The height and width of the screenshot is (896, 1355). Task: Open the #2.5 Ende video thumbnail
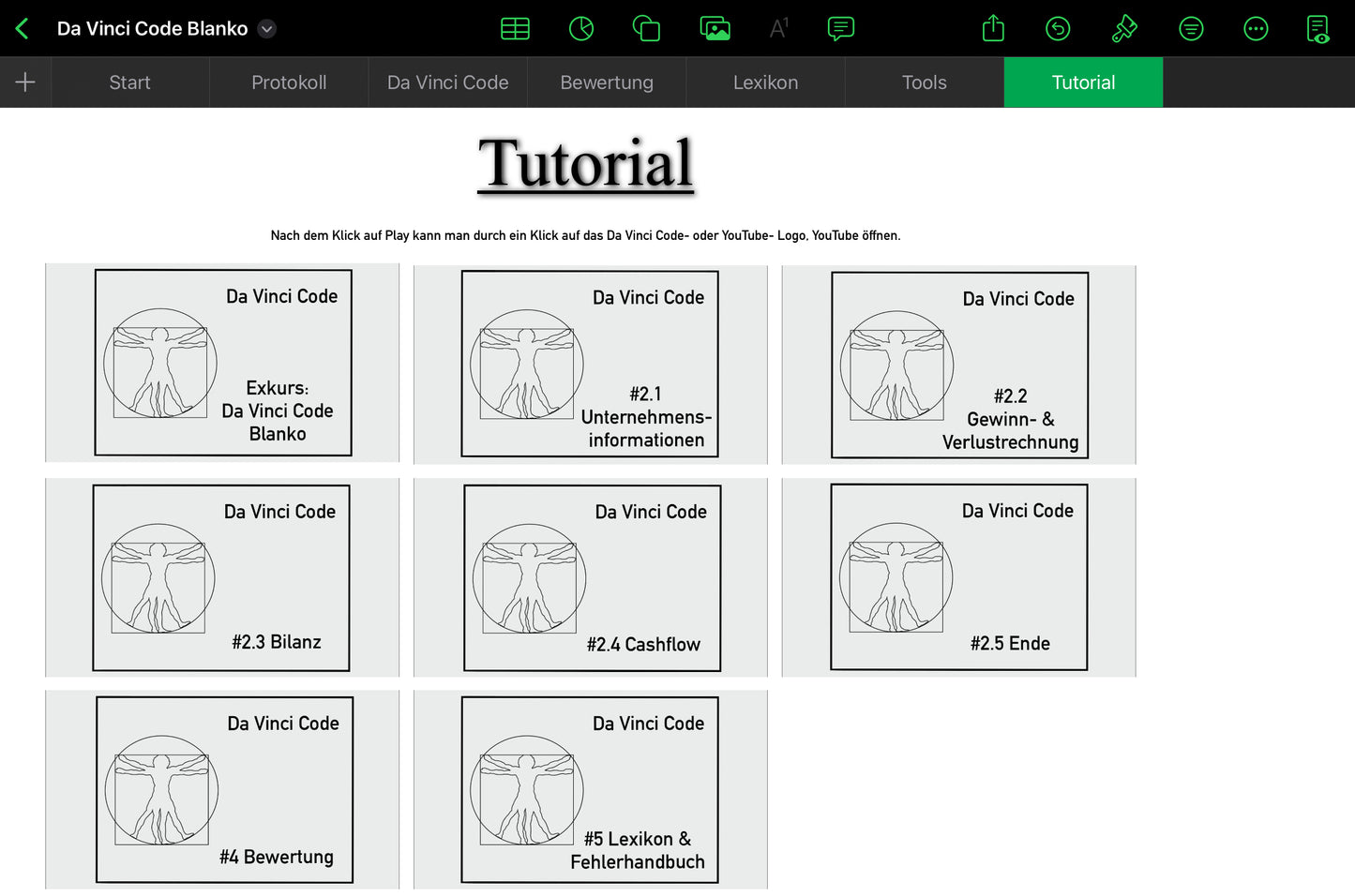tap(958, 577)
